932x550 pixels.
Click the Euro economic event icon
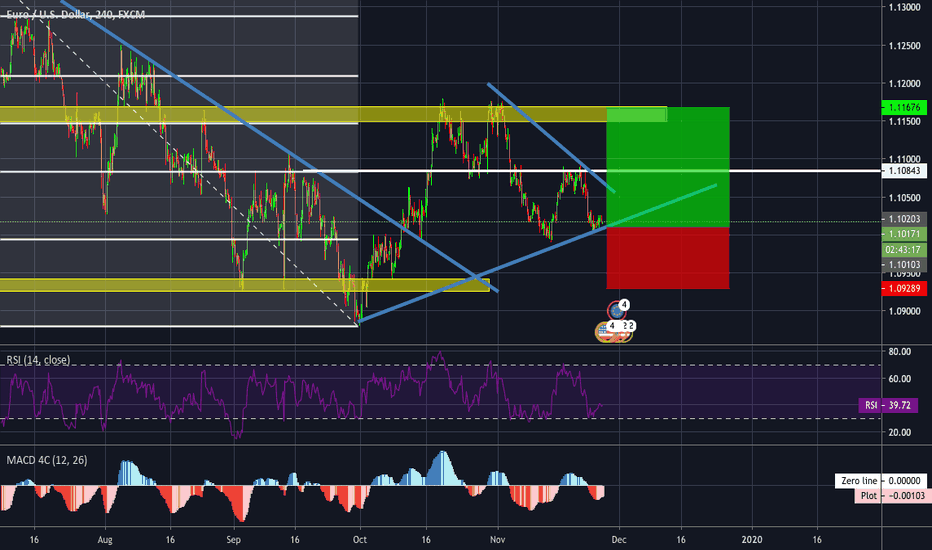point(617,309)
